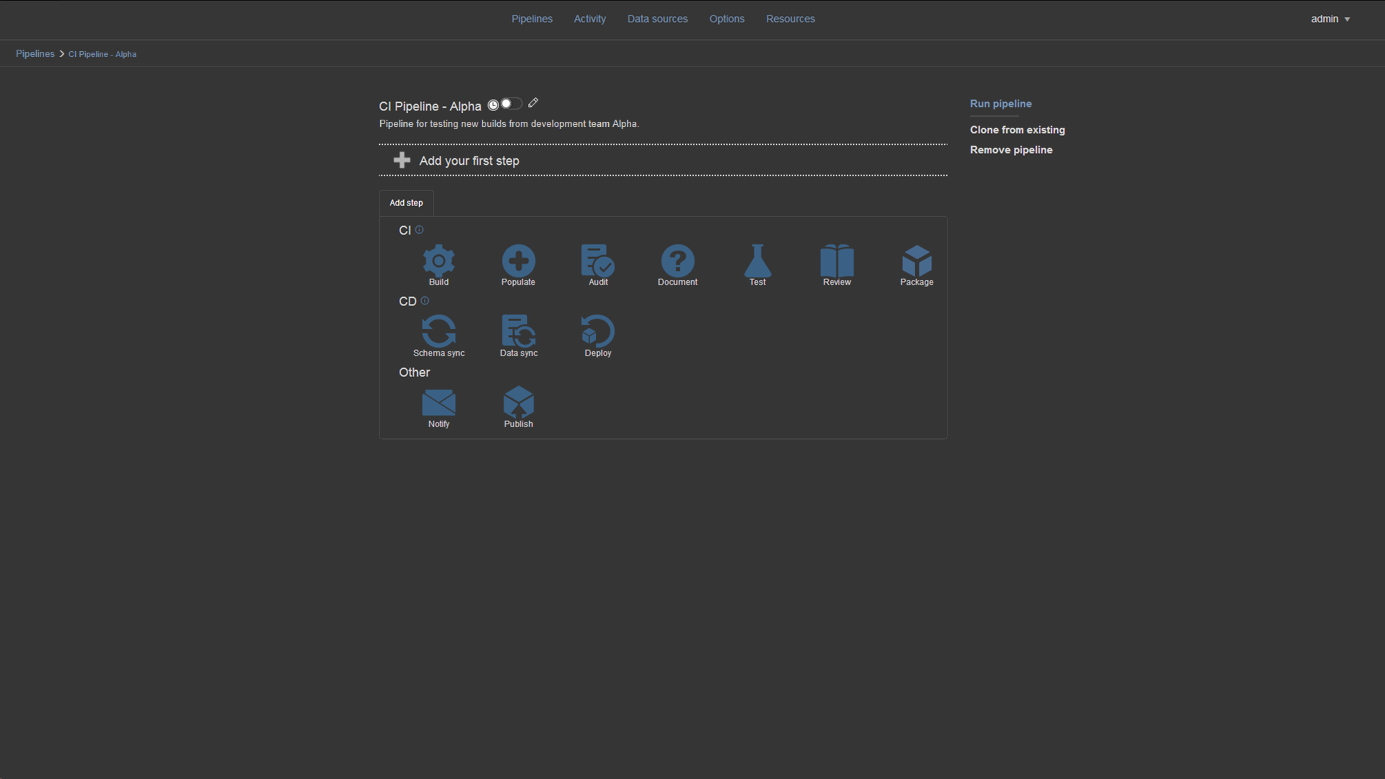Click Run pipeline link
The height and width of the screenshot is (779, 1385).
tap(1001, 104)
